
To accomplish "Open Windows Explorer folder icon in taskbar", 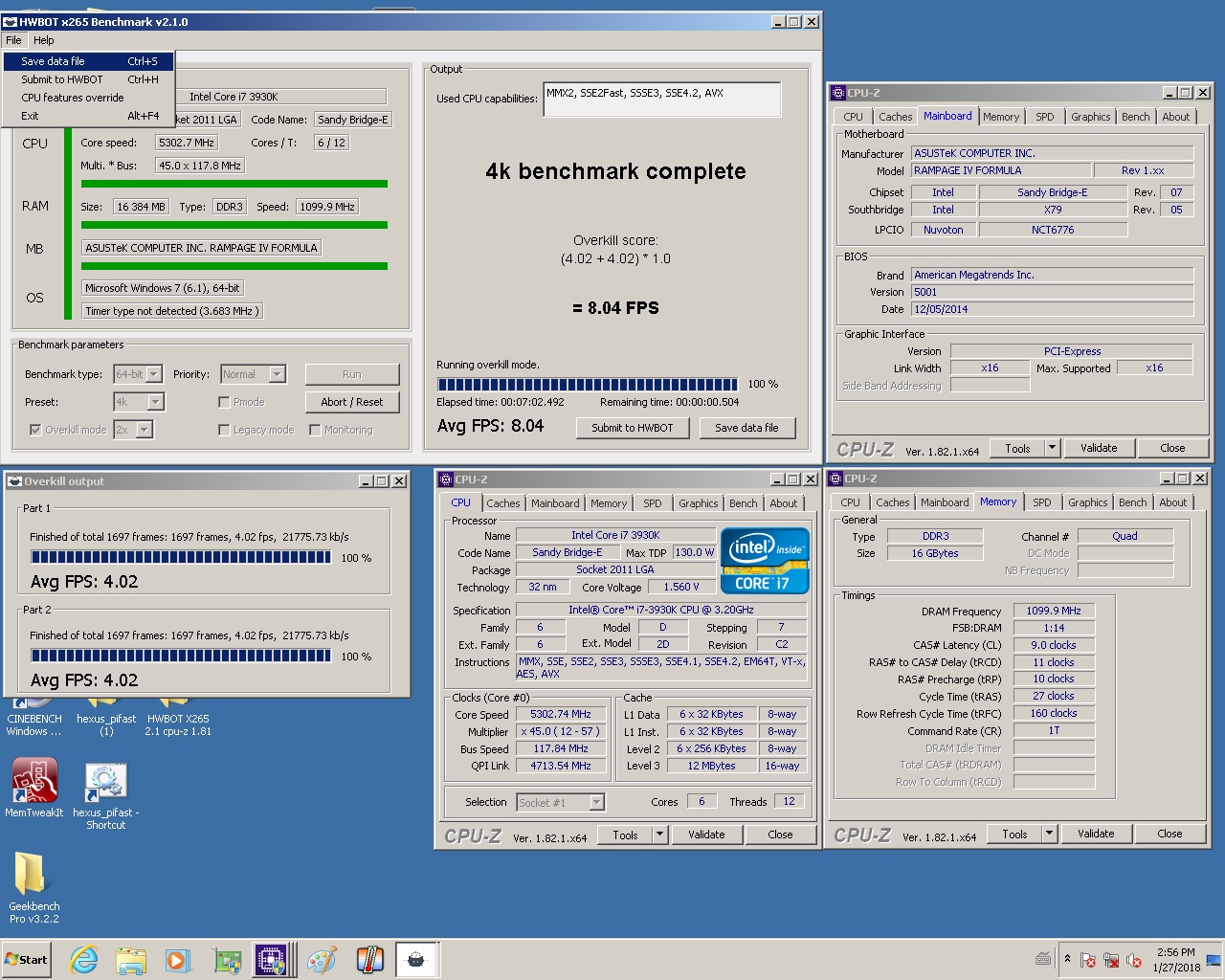I will (131, 960).
